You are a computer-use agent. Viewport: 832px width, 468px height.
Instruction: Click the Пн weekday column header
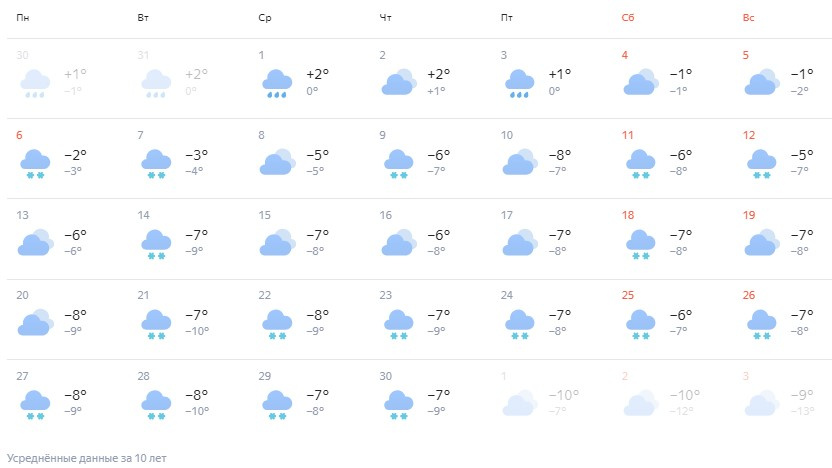coord(22,18)
